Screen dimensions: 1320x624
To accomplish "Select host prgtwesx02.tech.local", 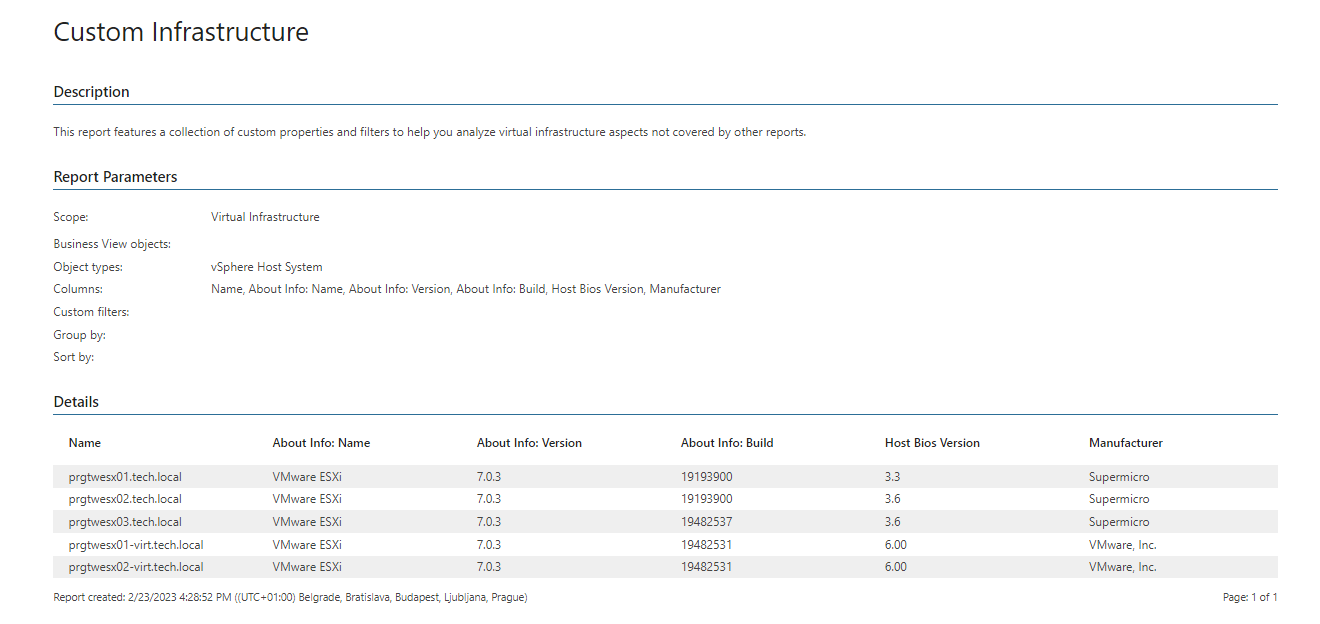I will pos(125,499).
